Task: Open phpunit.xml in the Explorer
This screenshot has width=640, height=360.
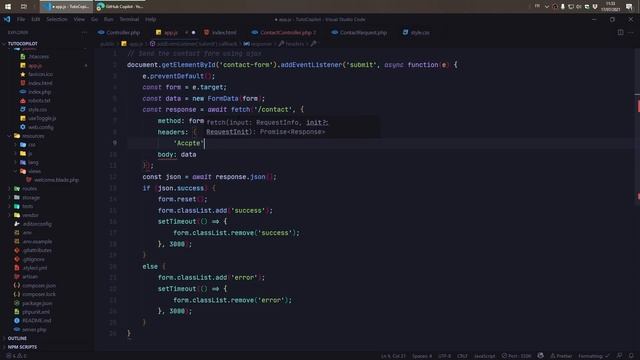Action: pyautogui.click(x=36, y=312)
